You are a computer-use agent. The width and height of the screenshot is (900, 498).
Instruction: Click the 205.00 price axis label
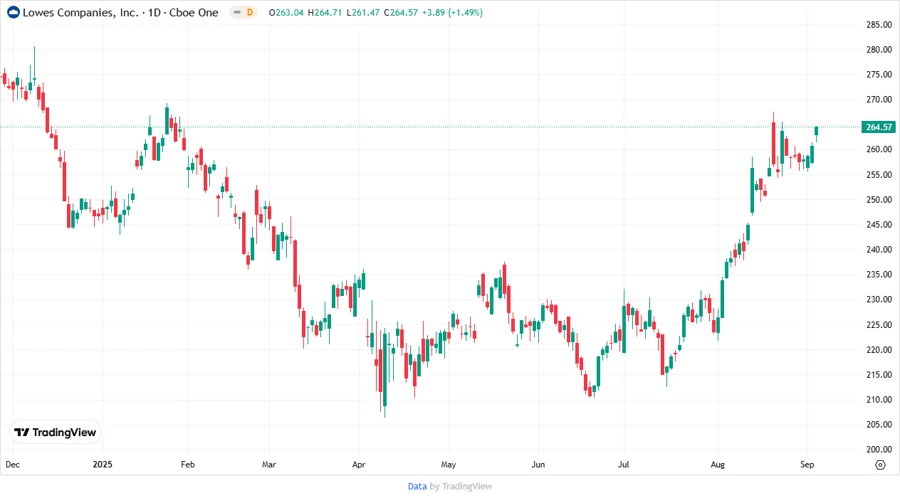click(879, 425)
